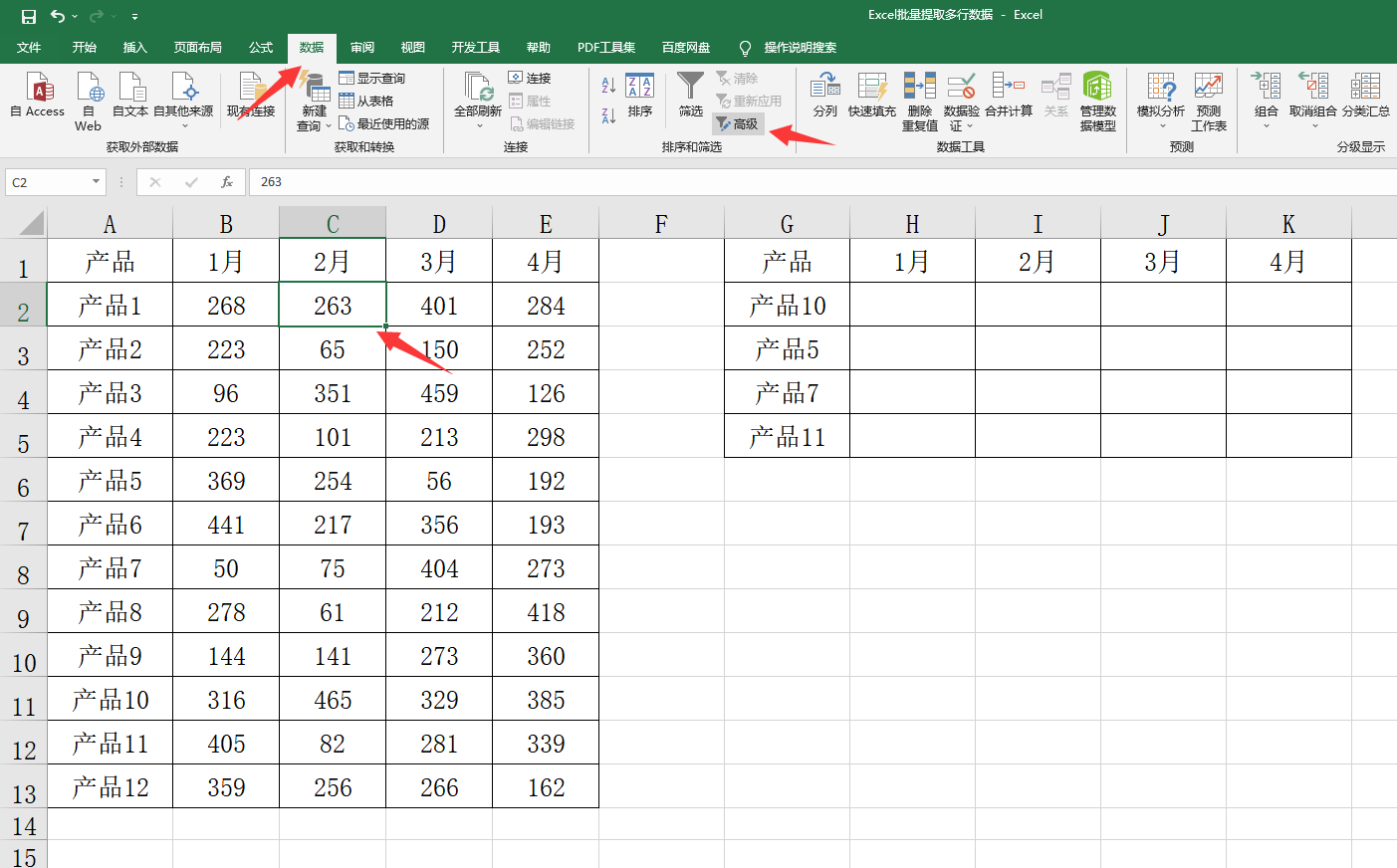1397x868 pixels.
Task: Expand the 自其他来源 dropdown
Action: click(183, 126)
